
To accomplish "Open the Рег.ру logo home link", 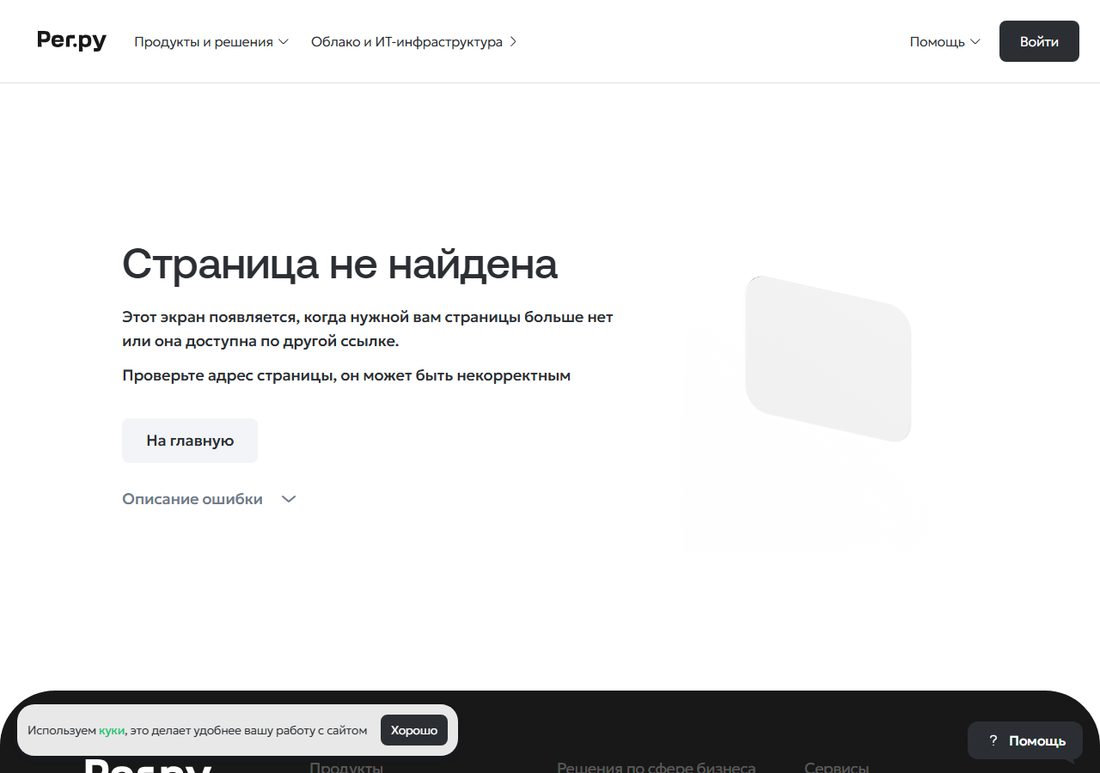I will [71, 41].
